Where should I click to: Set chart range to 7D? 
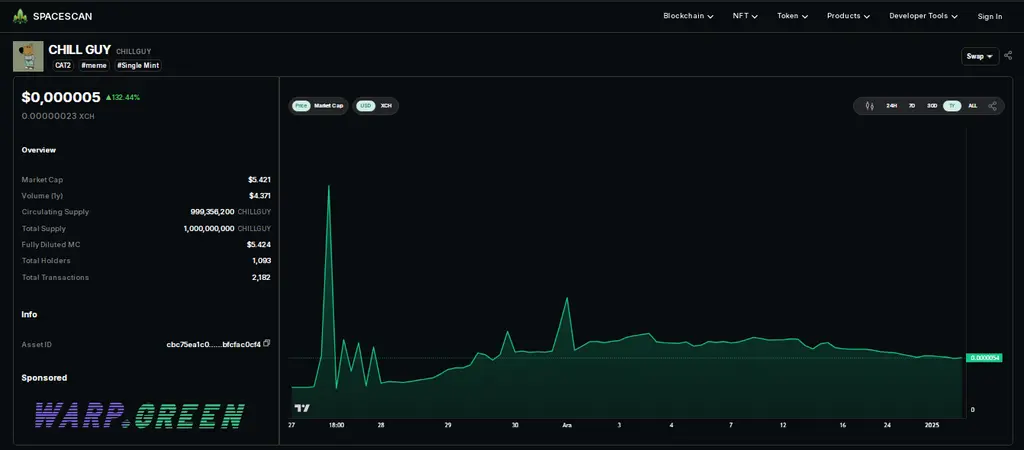click(x=912, y=106)
